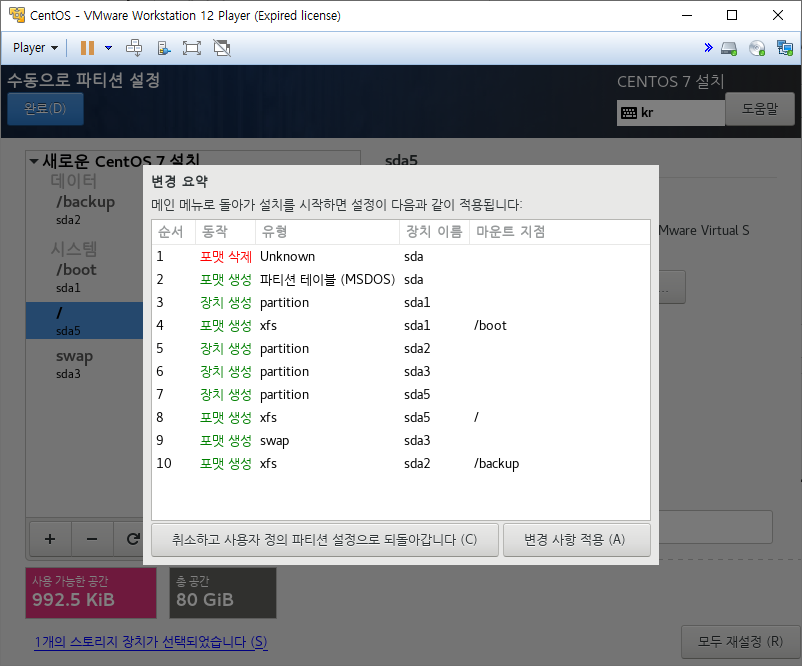Click the 동작 column header
The width and height of the screenshot is (802, 666).
[225, 232]
